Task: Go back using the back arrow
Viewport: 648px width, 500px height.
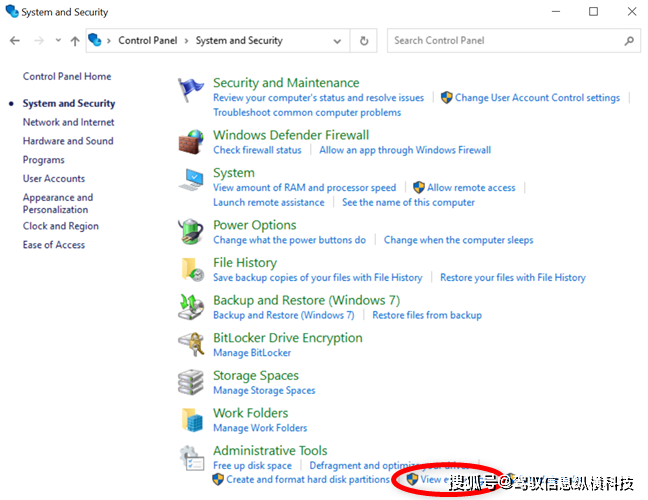Action: click(x=15, y=40)
